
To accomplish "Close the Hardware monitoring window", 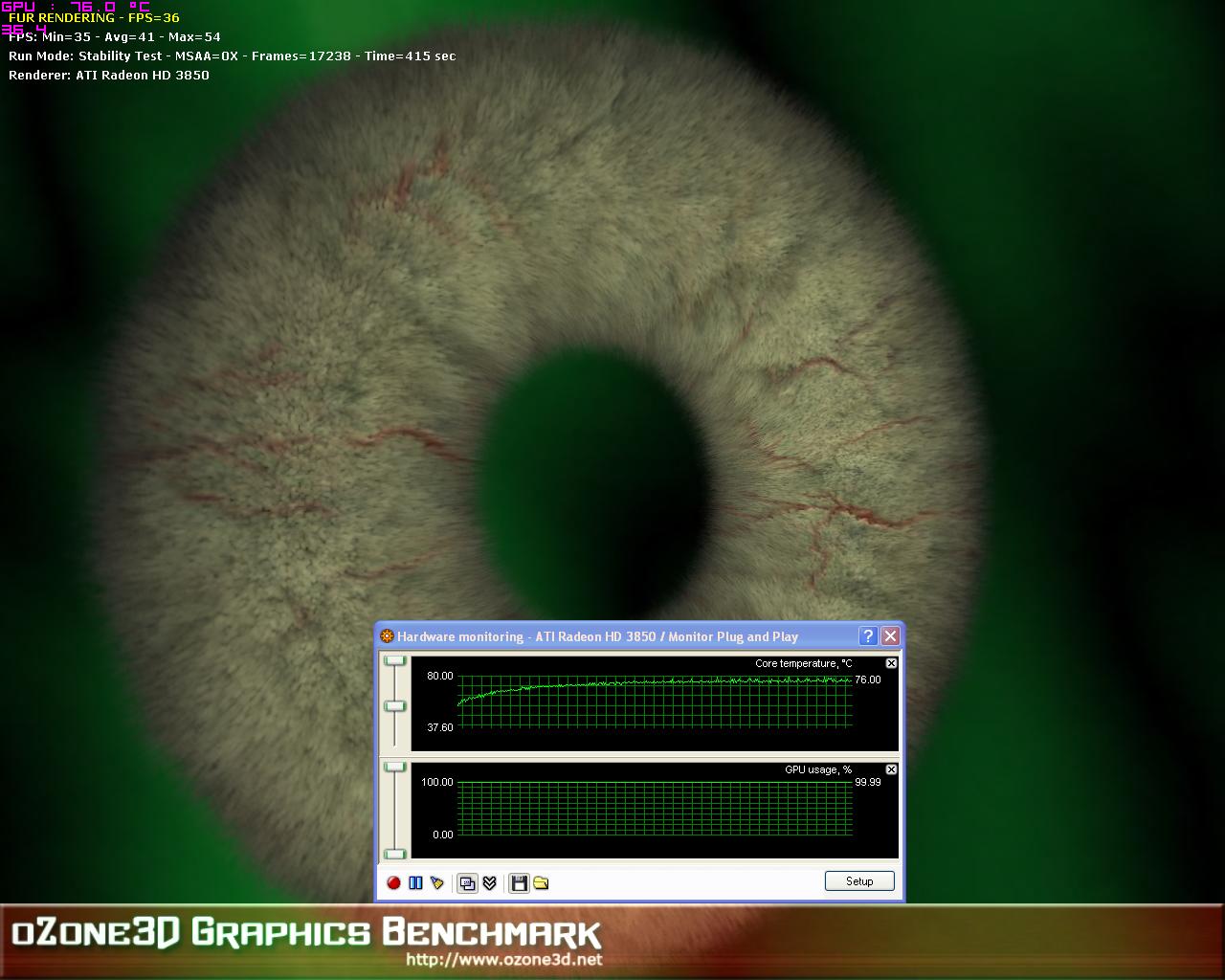I will click(890, 636).
